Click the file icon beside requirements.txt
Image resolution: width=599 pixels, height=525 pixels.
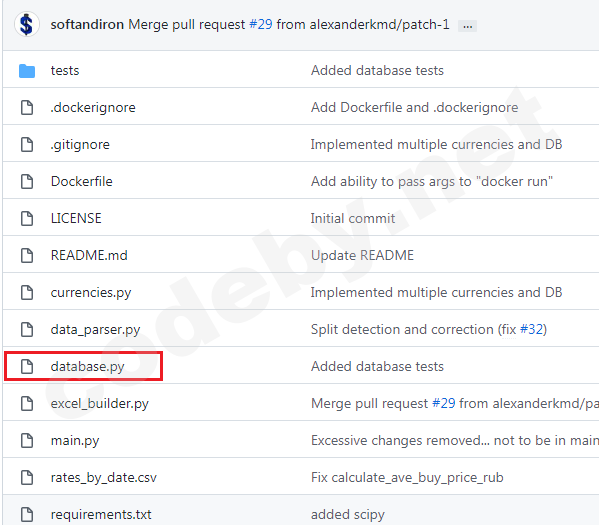[27, 514]
